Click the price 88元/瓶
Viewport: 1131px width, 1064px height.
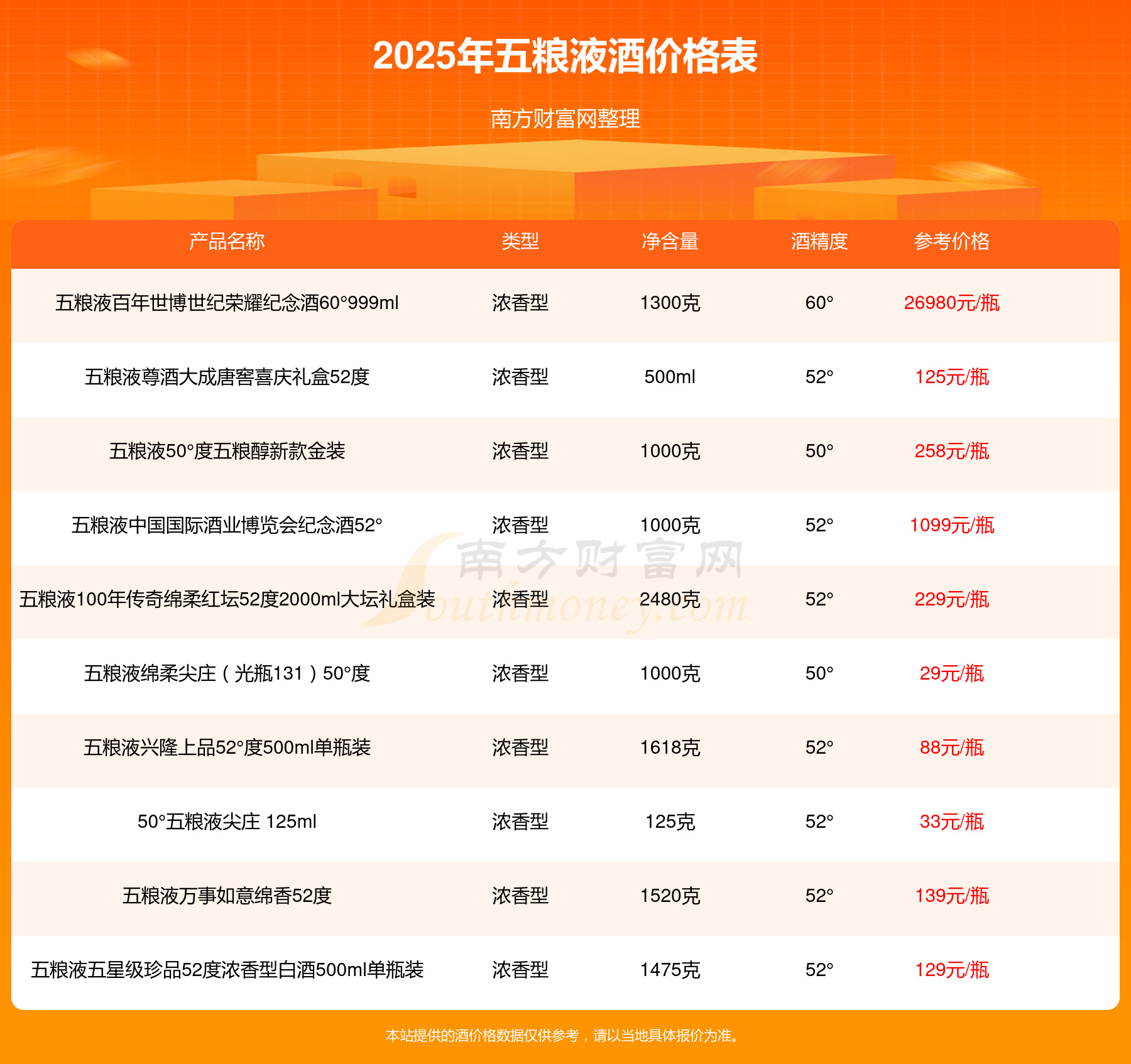point(952,747)
